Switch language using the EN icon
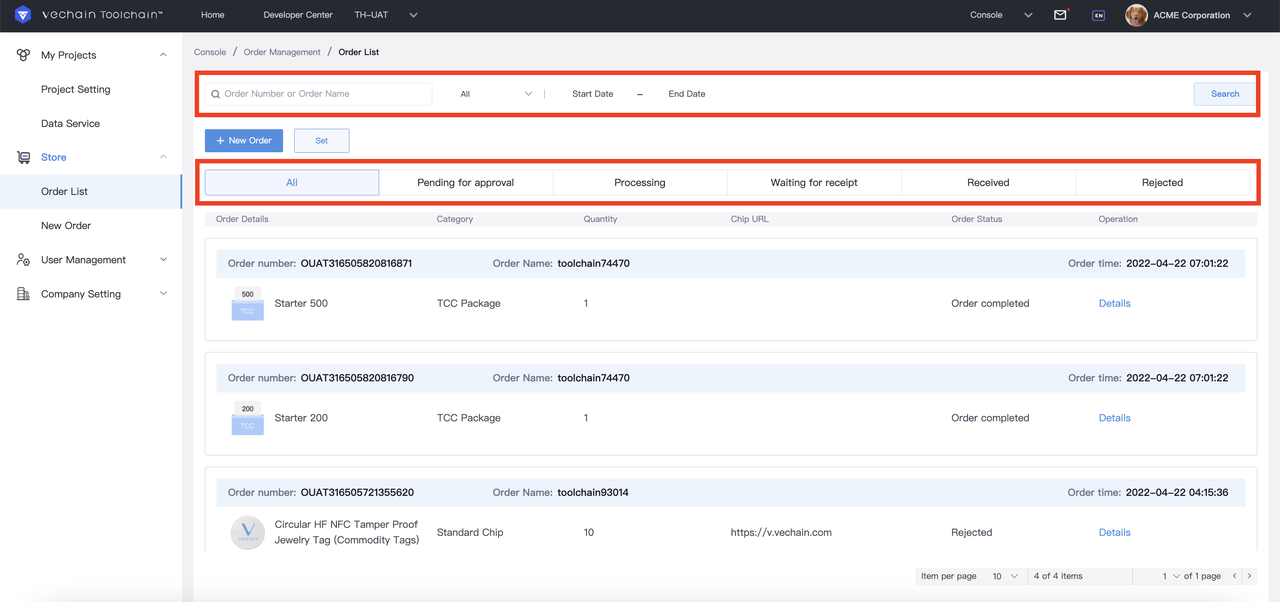Screen dimensions: 1280x602 [1098, 15]
